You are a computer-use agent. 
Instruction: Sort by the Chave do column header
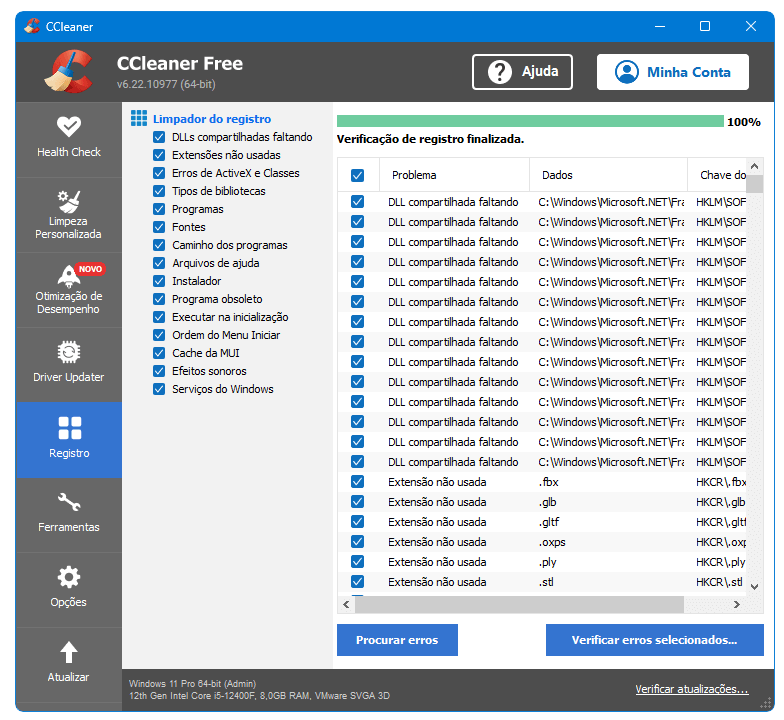[717, 175]
